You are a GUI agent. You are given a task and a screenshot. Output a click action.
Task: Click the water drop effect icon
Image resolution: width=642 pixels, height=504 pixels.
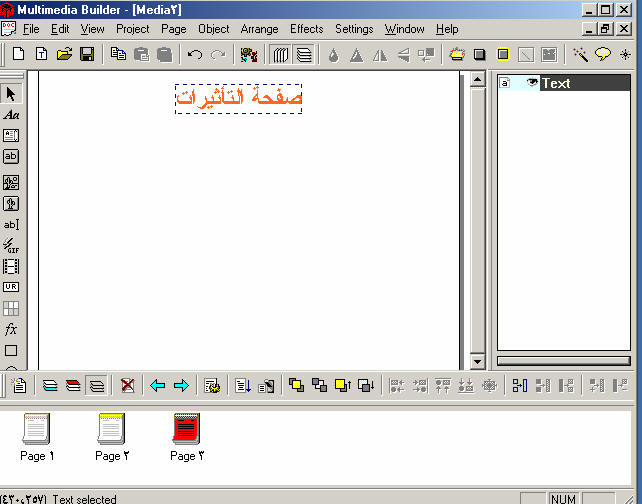(x=334, y=55)
